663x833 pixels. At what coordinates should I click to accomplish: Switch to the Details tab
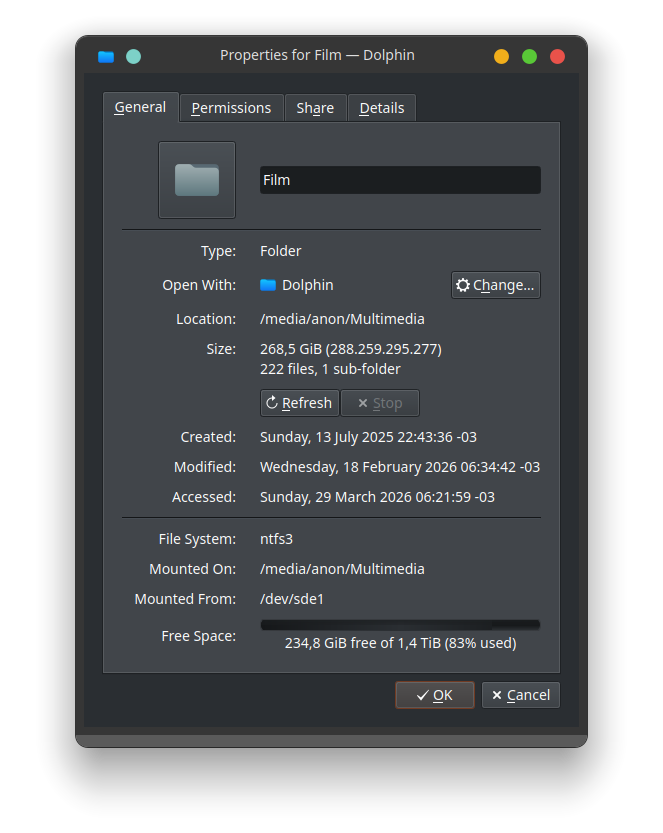coord(381,108)
